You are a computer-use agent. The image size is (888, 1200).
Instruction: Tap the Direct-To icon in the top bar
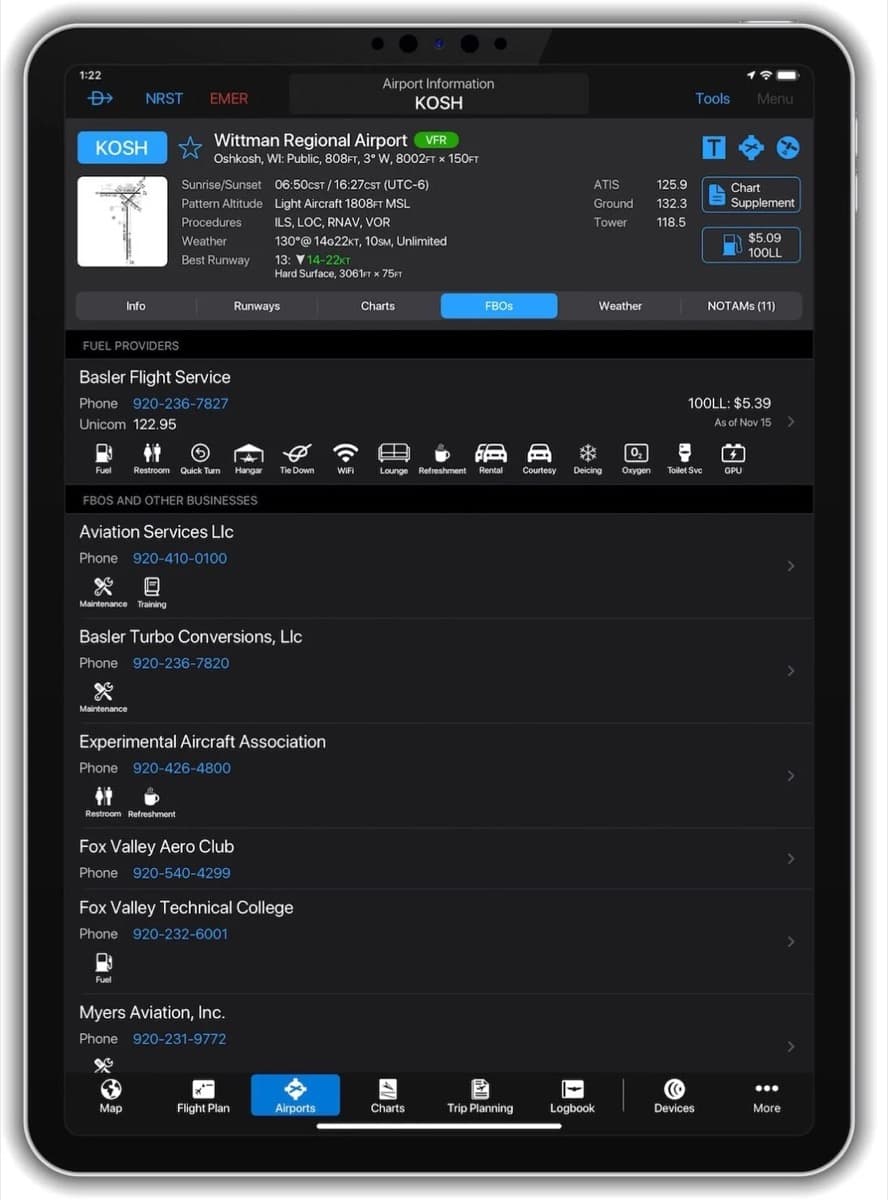coord(101,98)
